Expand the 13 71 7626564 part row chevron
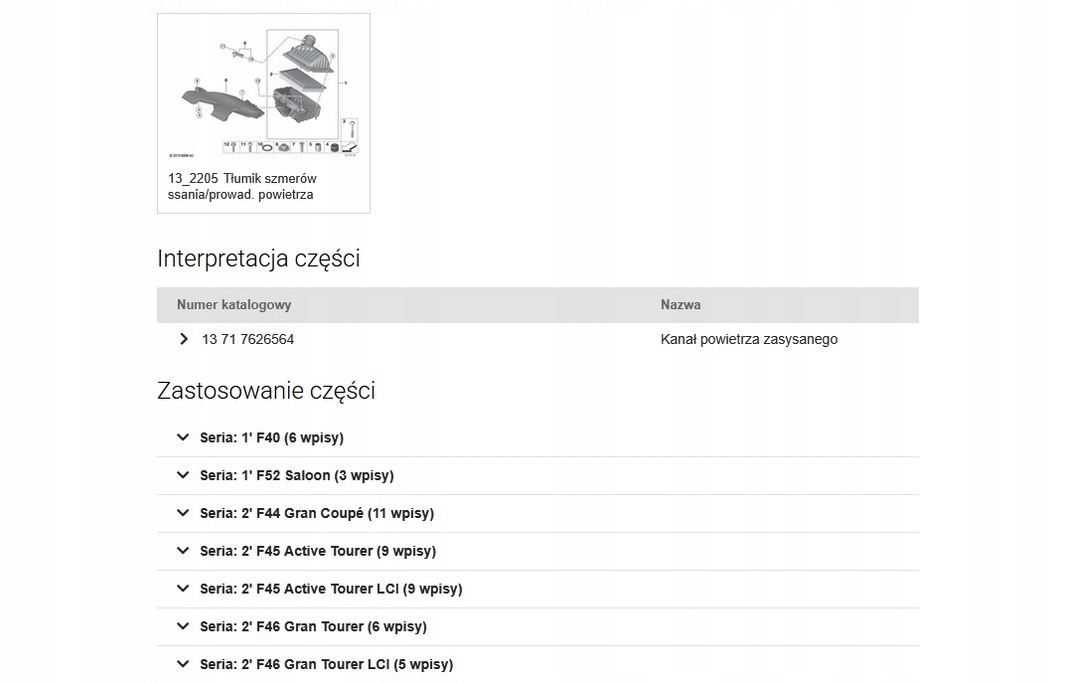Image resolution: width=1075 pixels, height=682 pixels. 184,339
